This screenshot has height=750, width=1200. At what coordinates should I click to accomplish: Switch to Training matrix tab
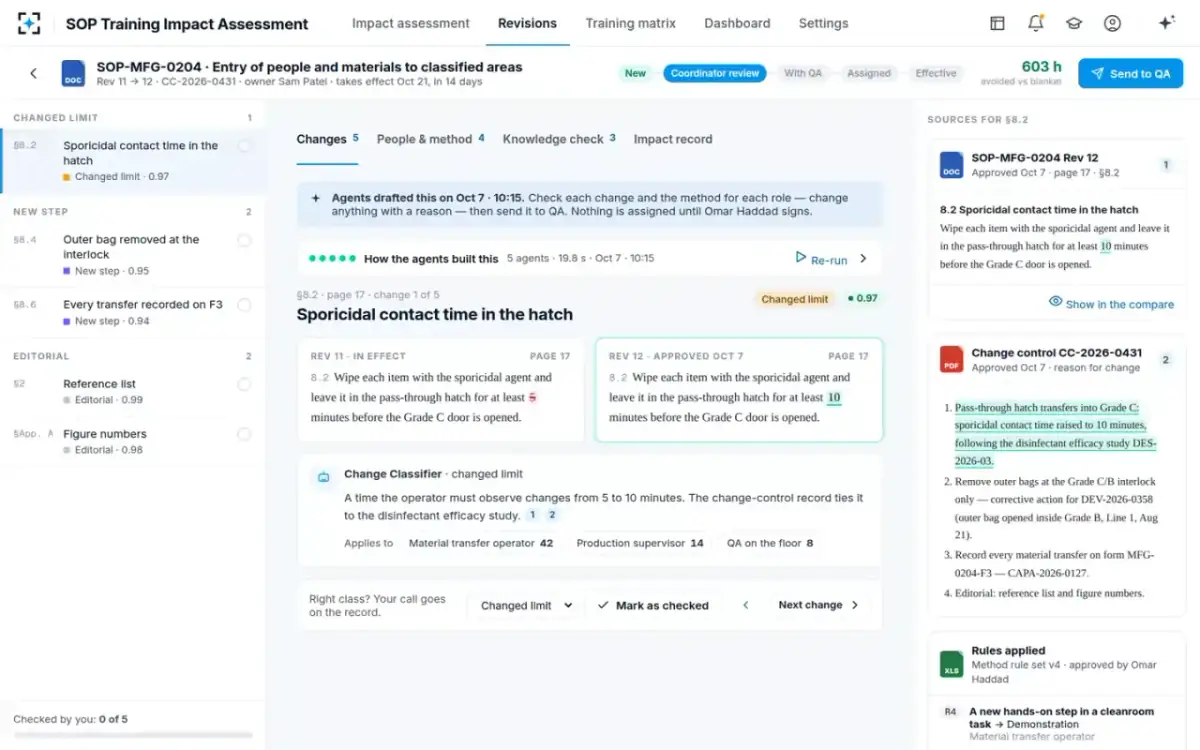pyautogui.click(x=631, y=23)
